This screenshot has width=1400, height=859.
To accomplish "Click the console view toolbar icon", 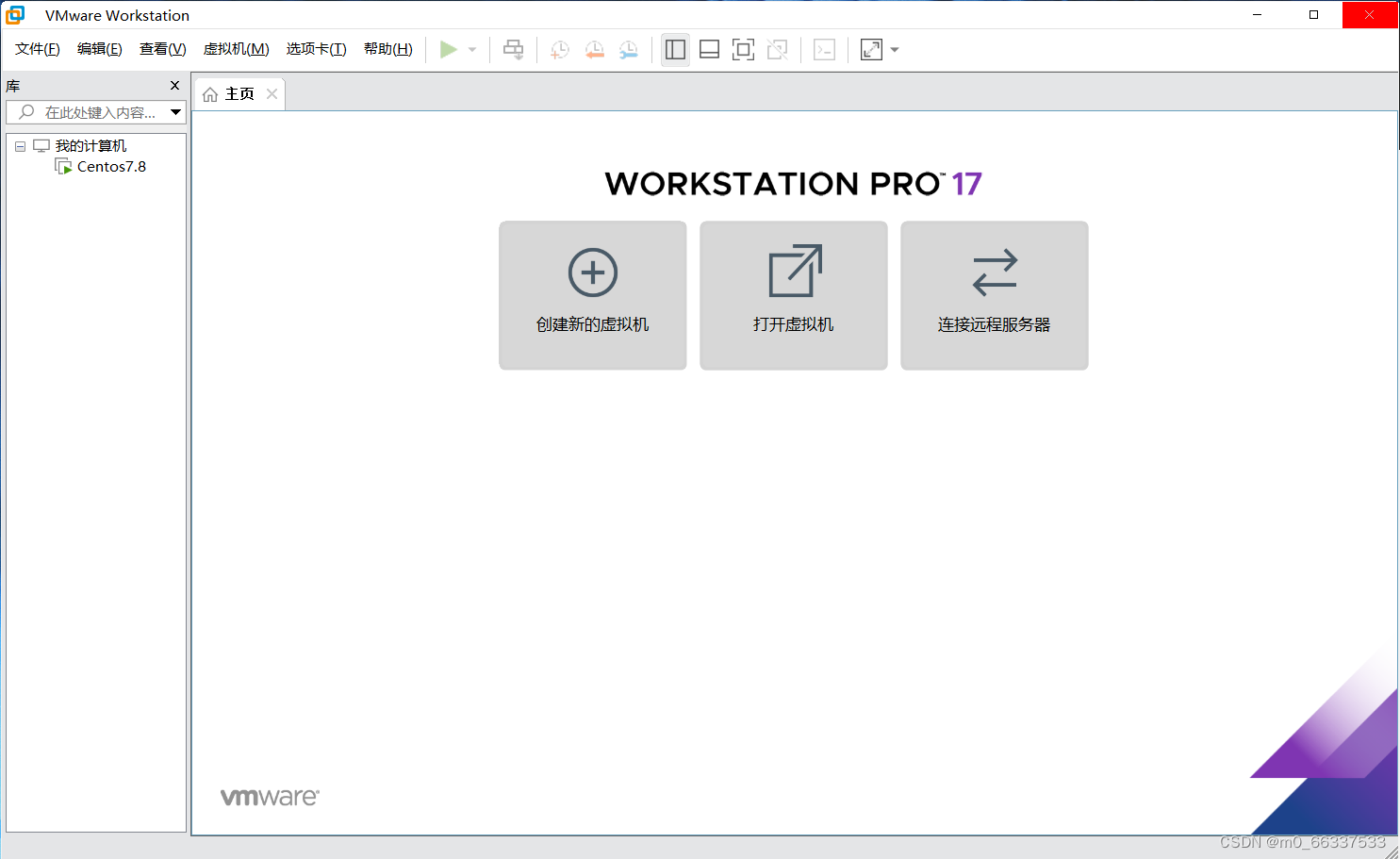I will tap(825, 50).
